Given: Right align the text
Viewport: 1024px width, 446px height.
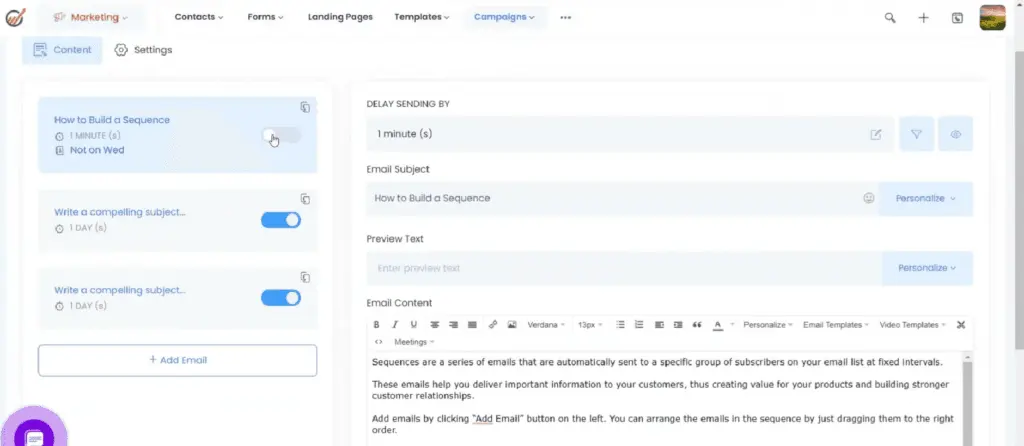Looking at the screenshot, I should [453, 325].
